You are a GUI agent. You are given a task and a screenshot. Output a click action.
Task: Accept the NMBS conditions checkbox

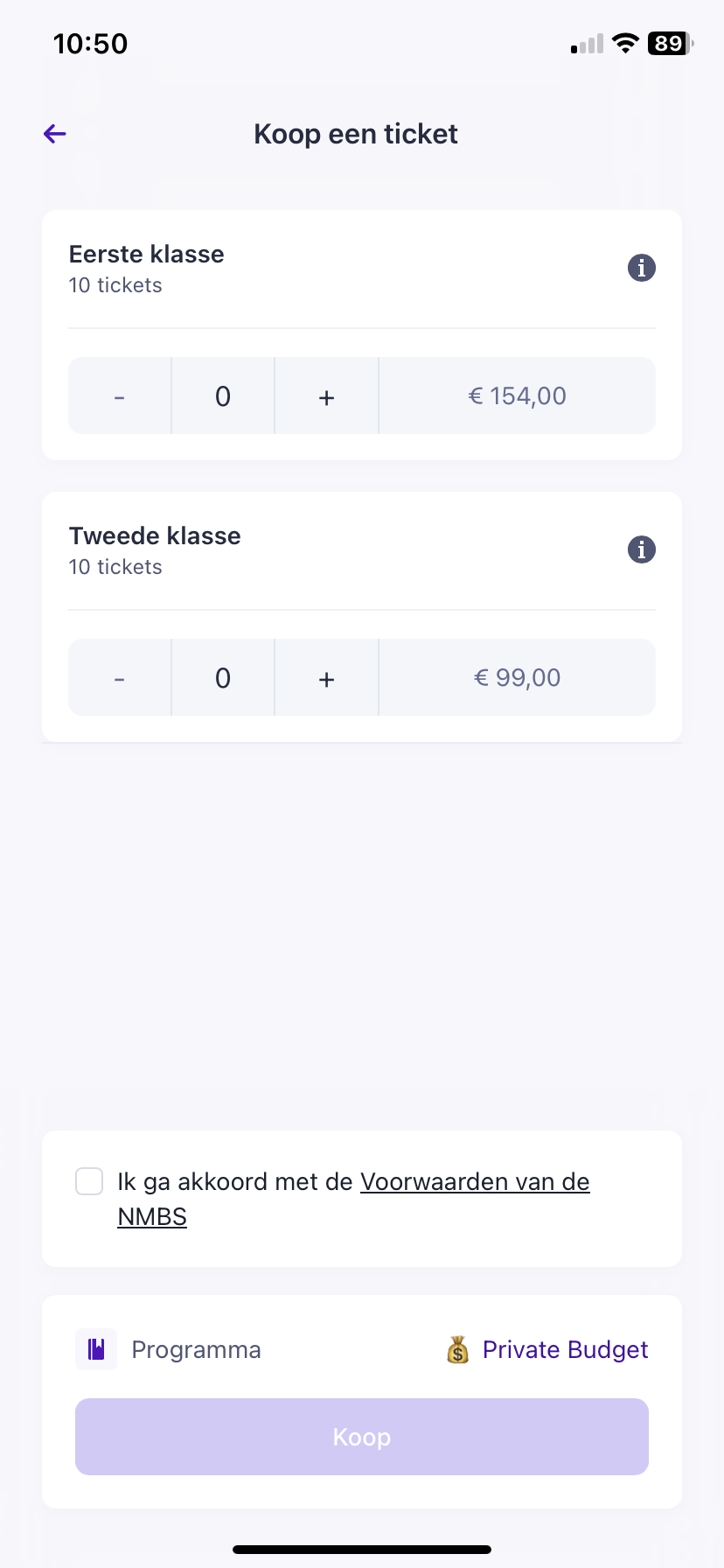[x=89, y=1181]
